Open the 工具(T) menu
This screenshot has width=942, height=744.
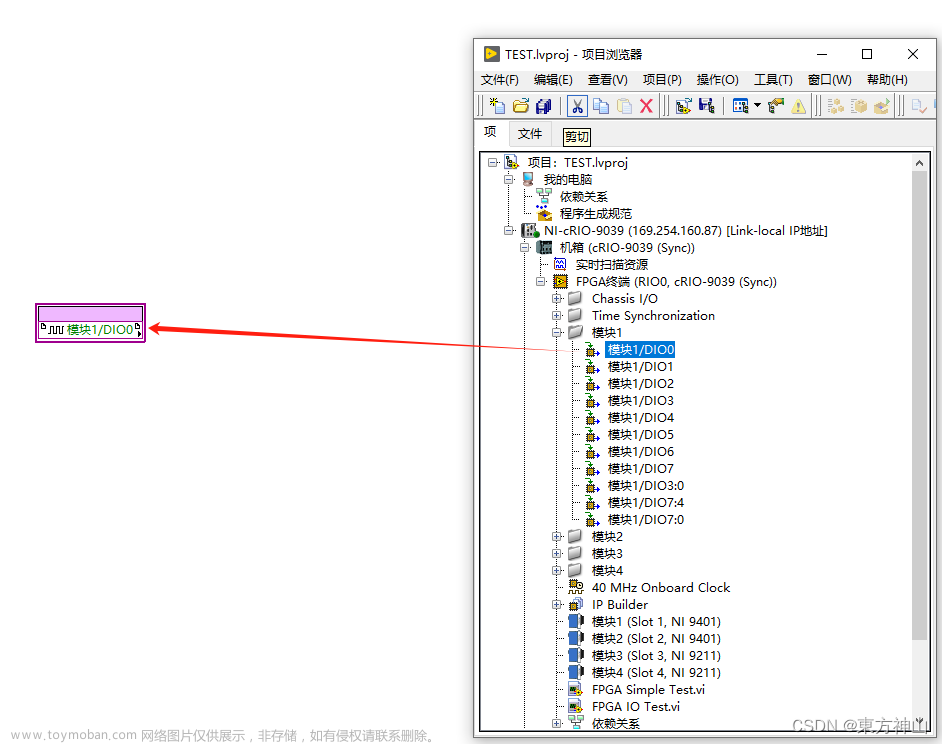(x=773, y=80)
